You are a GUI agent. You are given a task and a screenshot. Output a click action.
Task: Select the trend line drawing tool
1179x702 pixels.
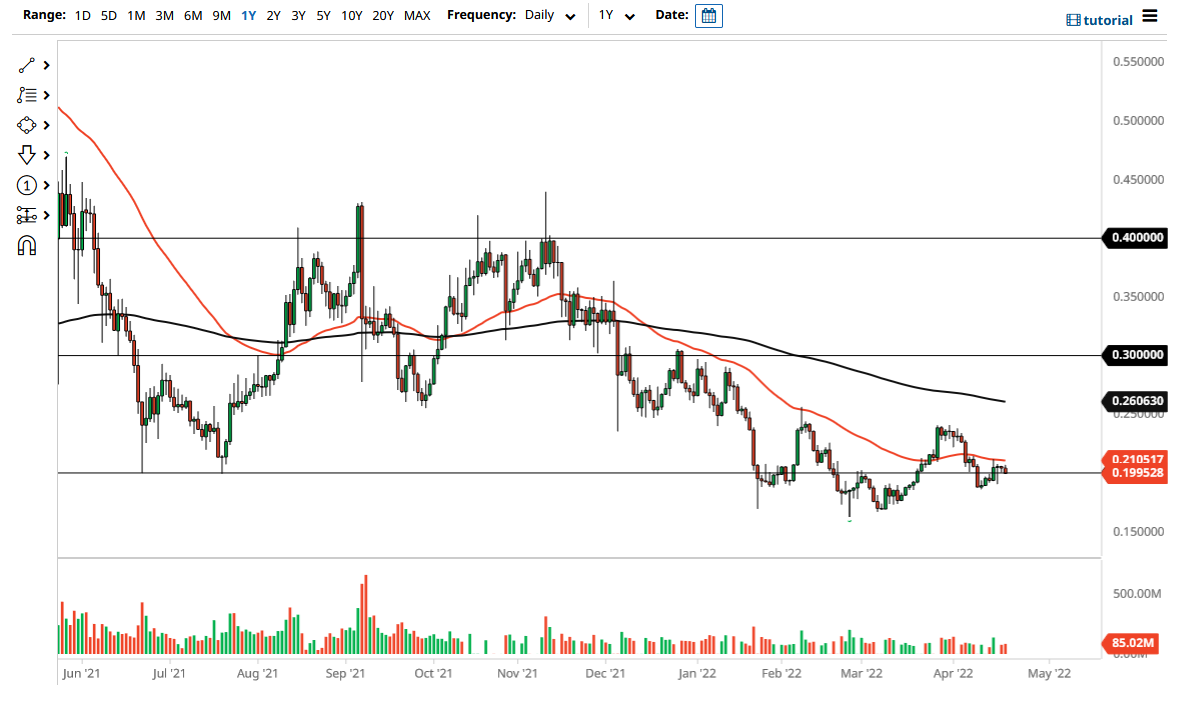click(x=27, y=65)
